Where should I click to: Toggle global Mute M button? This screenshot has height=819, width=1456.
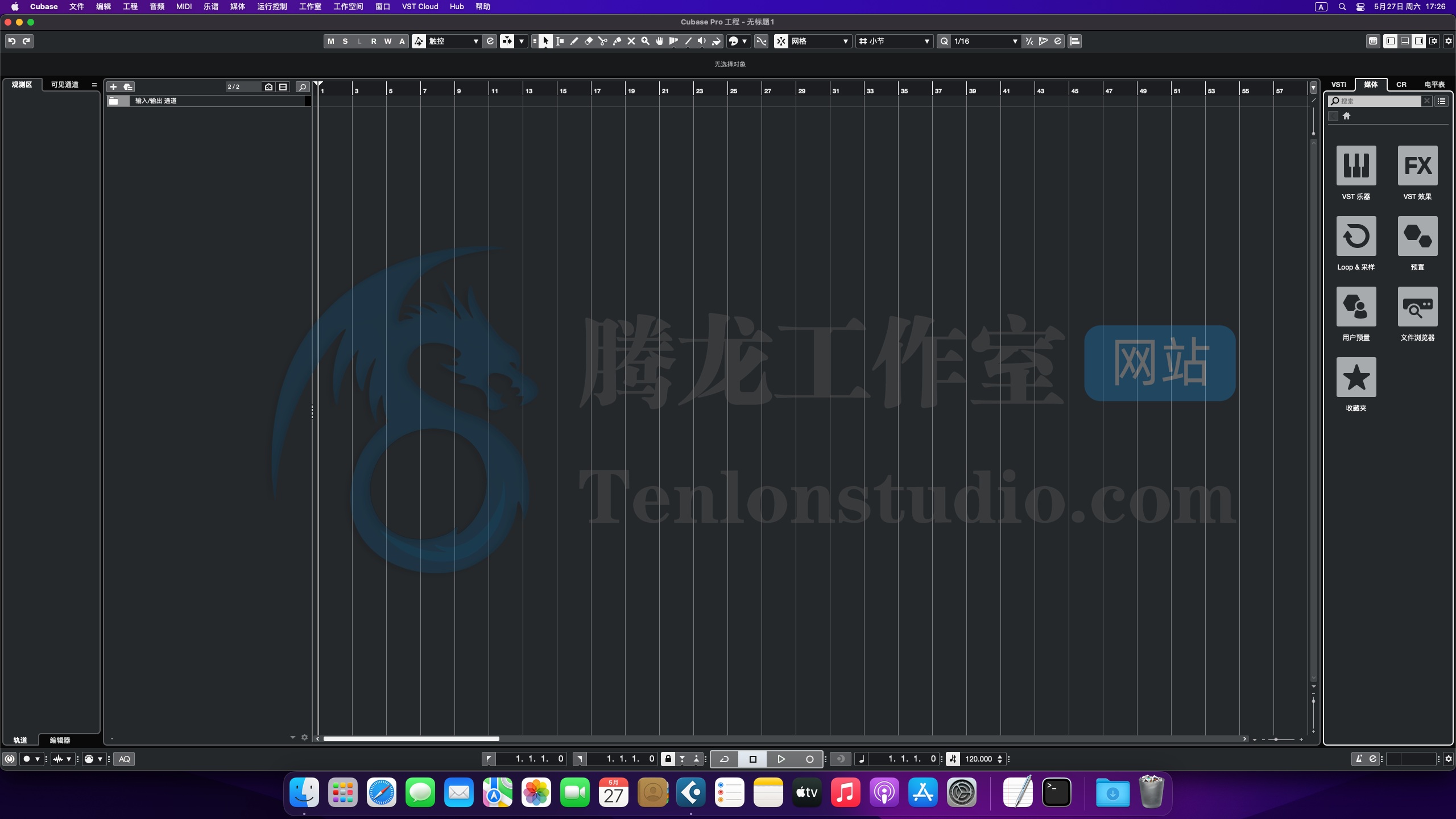pos(331,41)
